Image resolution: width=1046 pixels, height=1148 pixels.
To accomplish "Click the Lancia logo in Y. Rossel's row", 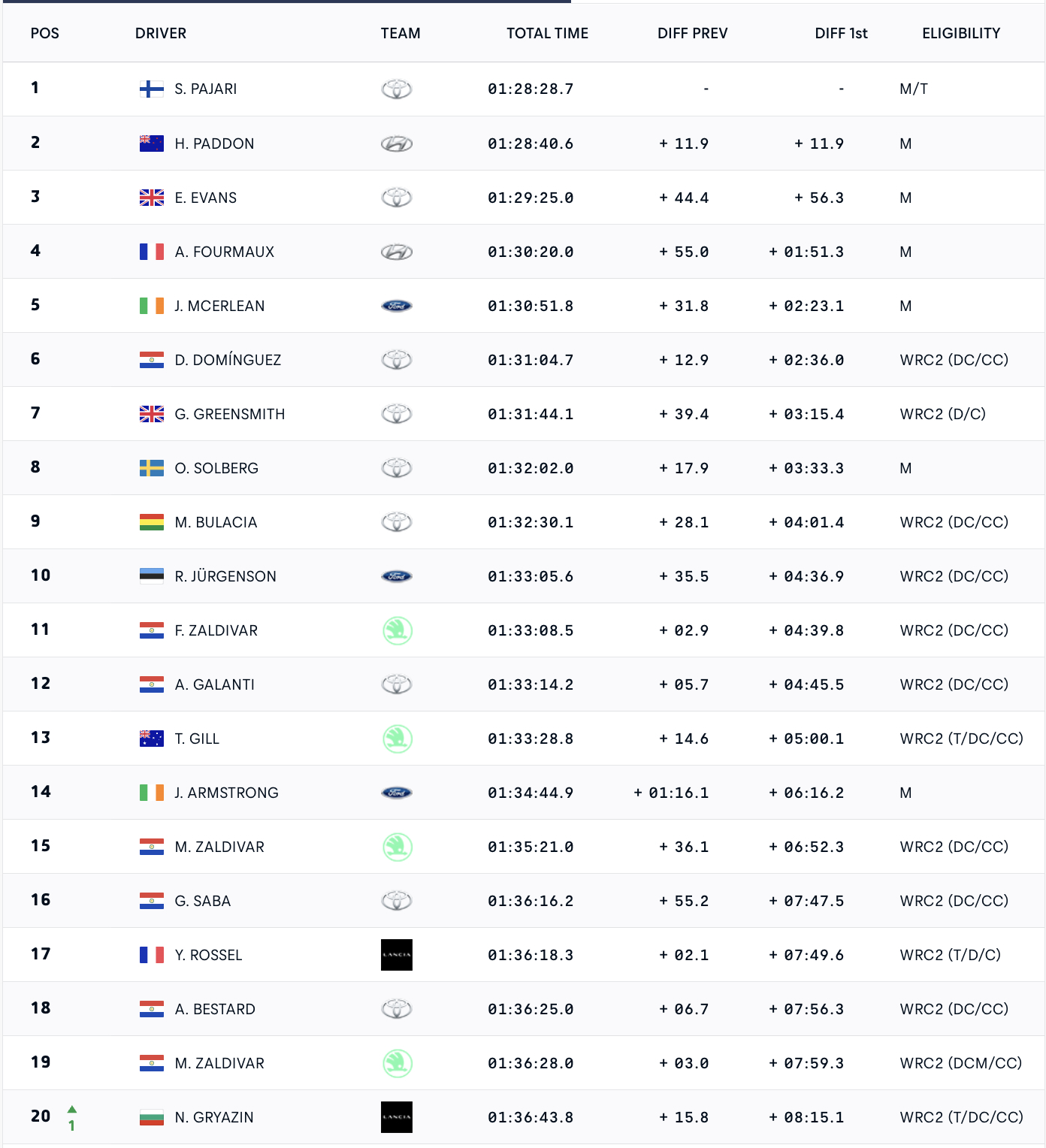I will pos(397,955).
